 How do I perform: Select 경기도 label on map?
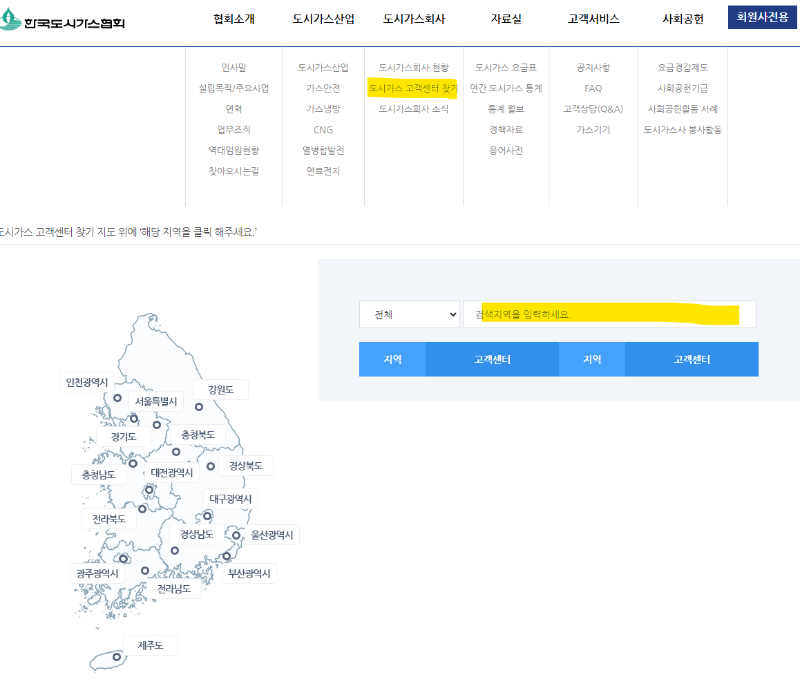coord(123,437)
